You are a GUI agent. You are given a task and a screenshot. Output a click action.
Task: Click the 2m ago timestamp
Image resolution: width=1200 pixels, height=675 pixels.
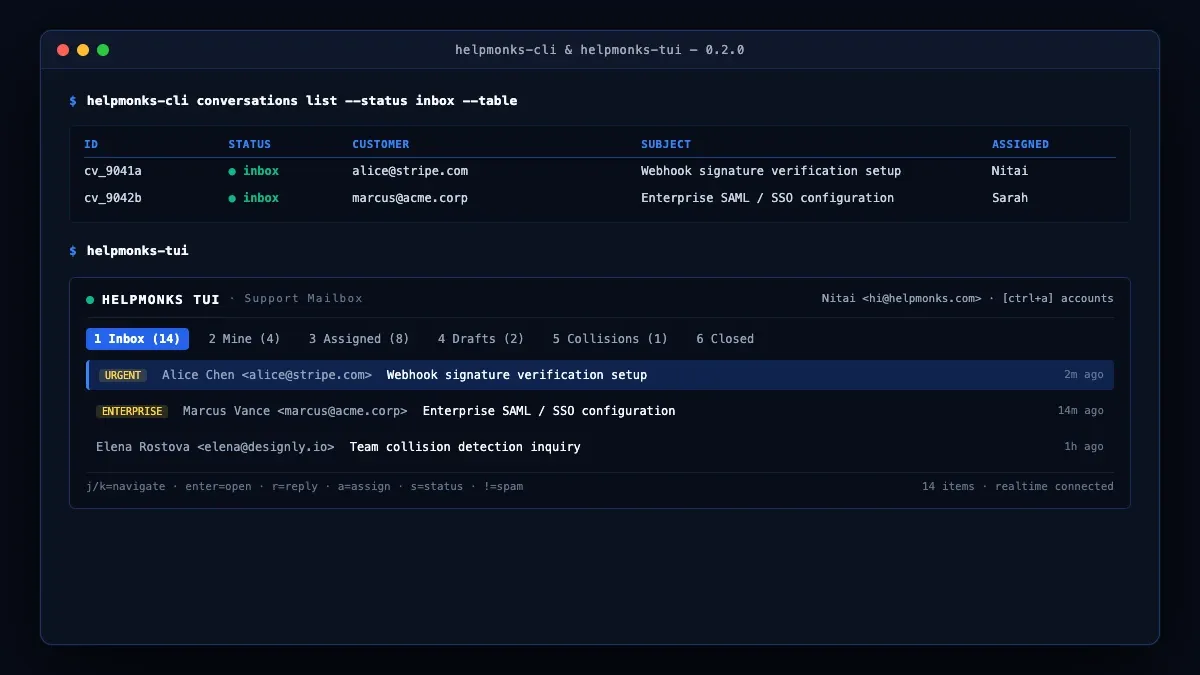(x=1084, y=375)
